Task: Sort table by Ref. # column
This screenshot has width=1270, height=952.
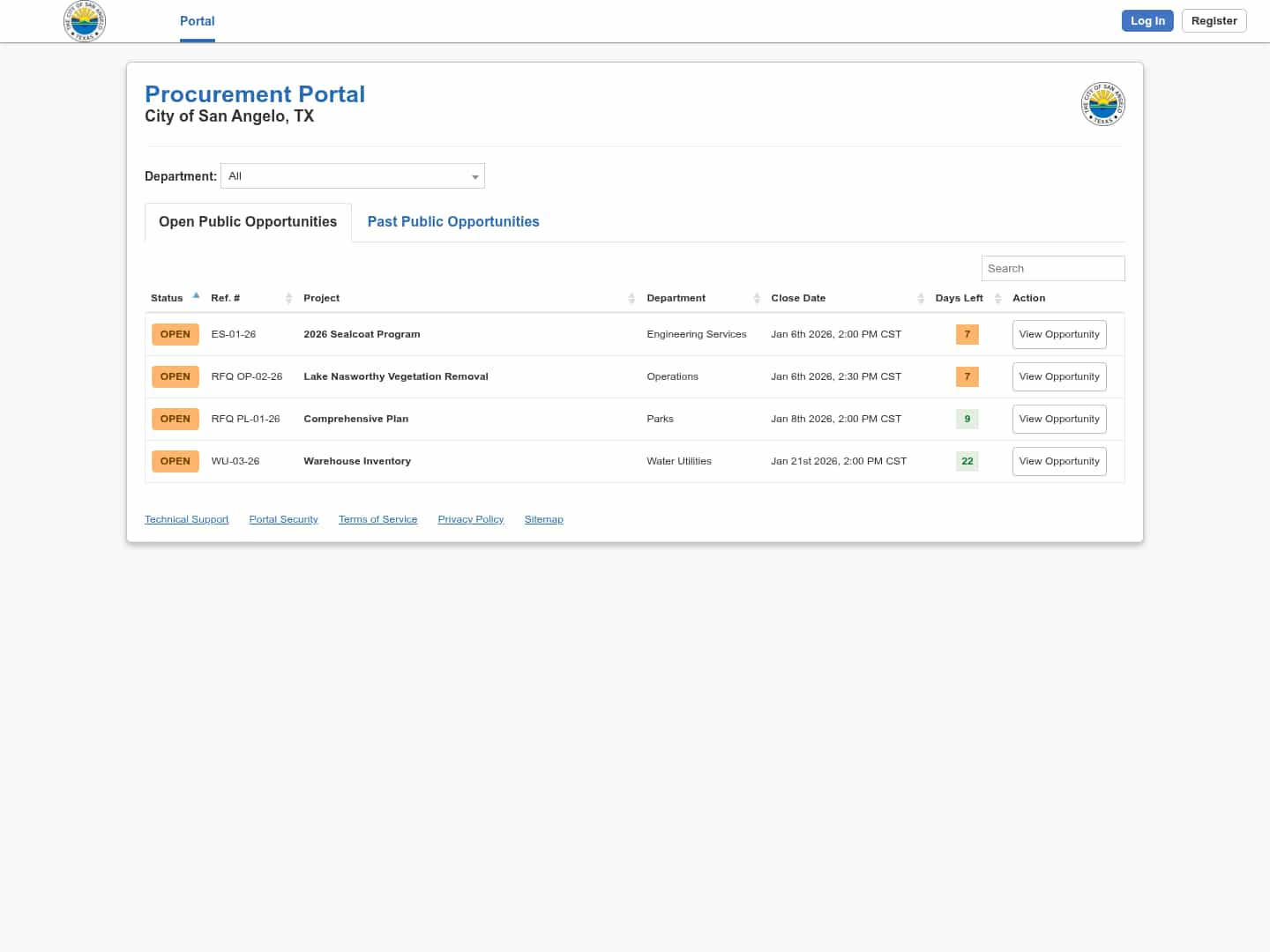Action: click(288, 299)
